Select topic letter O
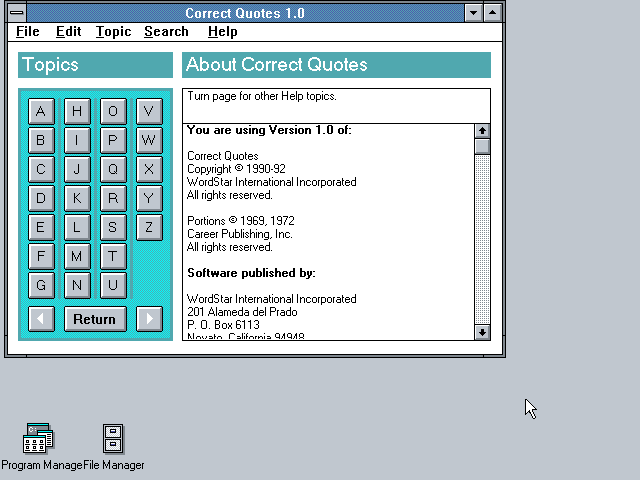 113,111
